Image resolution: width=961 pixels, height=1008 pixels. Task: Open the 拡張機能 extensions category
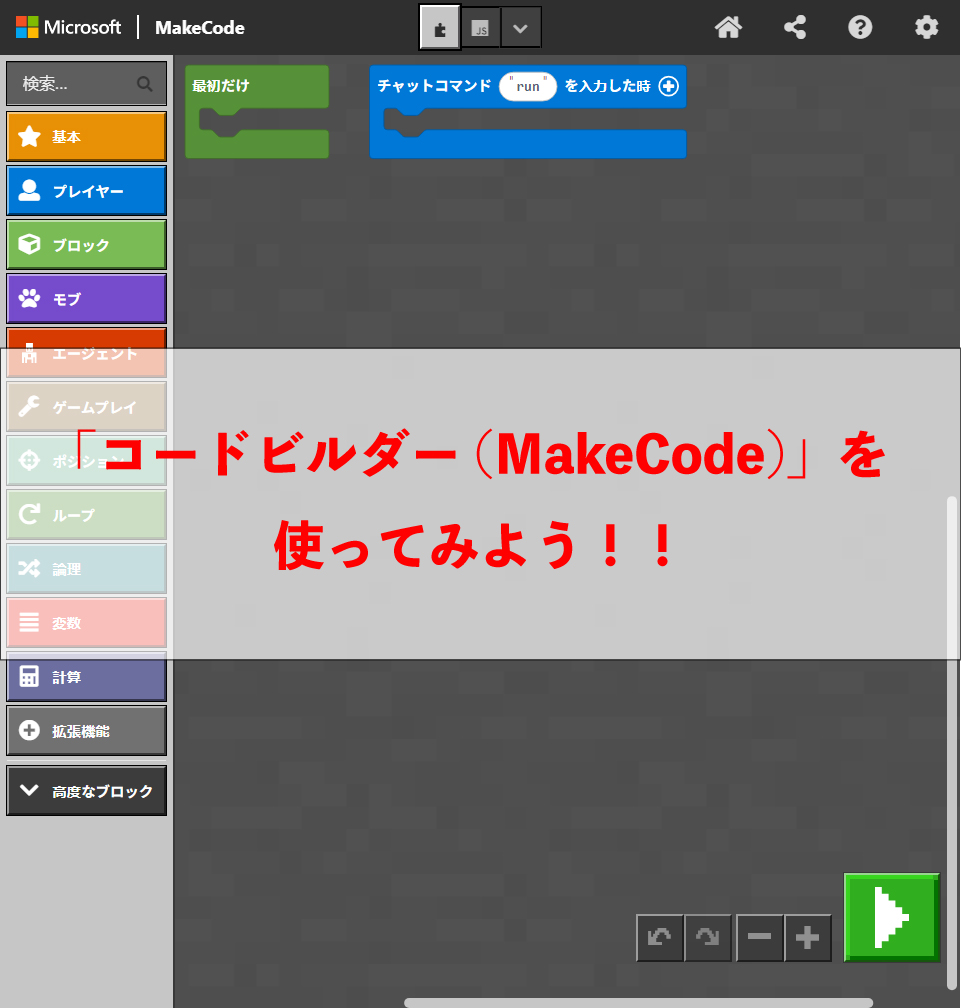coord(86,730)
